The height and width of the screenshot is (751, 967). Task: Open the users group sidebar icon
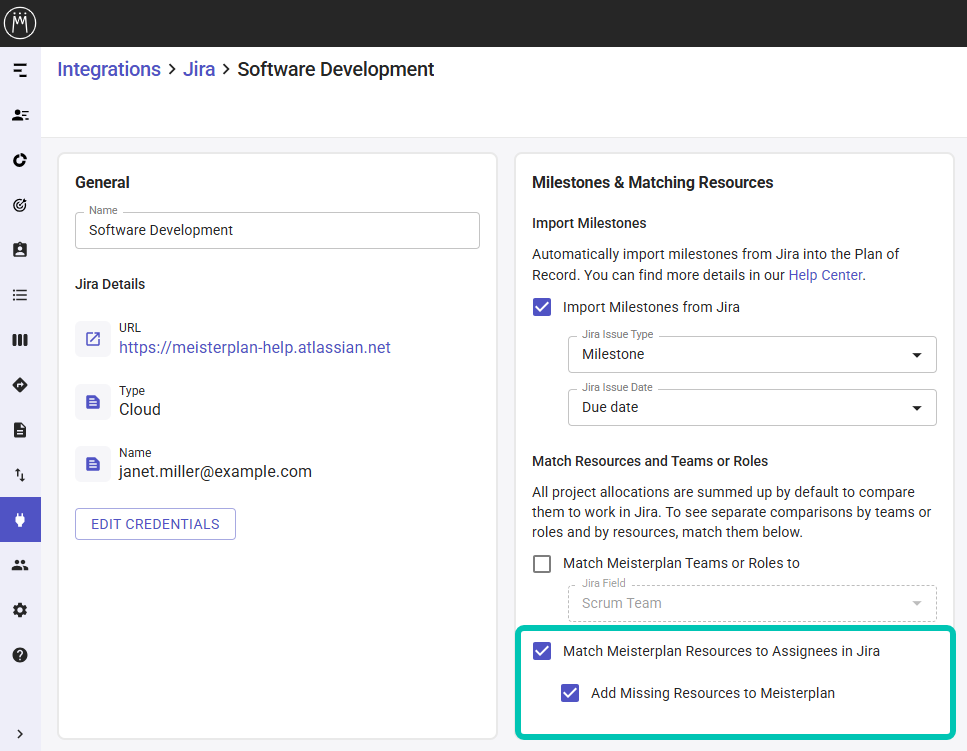pyautogui.click(x=20, y=565)
